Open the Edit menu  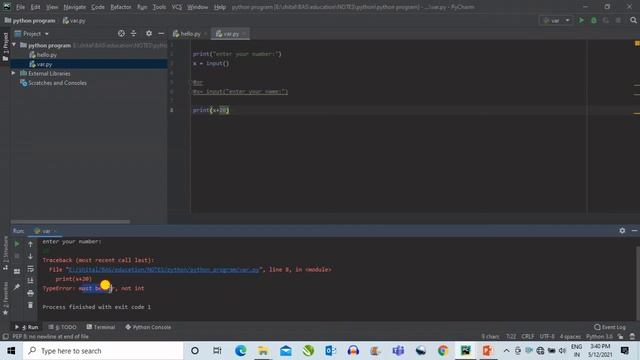pyautogui.click(x=36, y=7)
